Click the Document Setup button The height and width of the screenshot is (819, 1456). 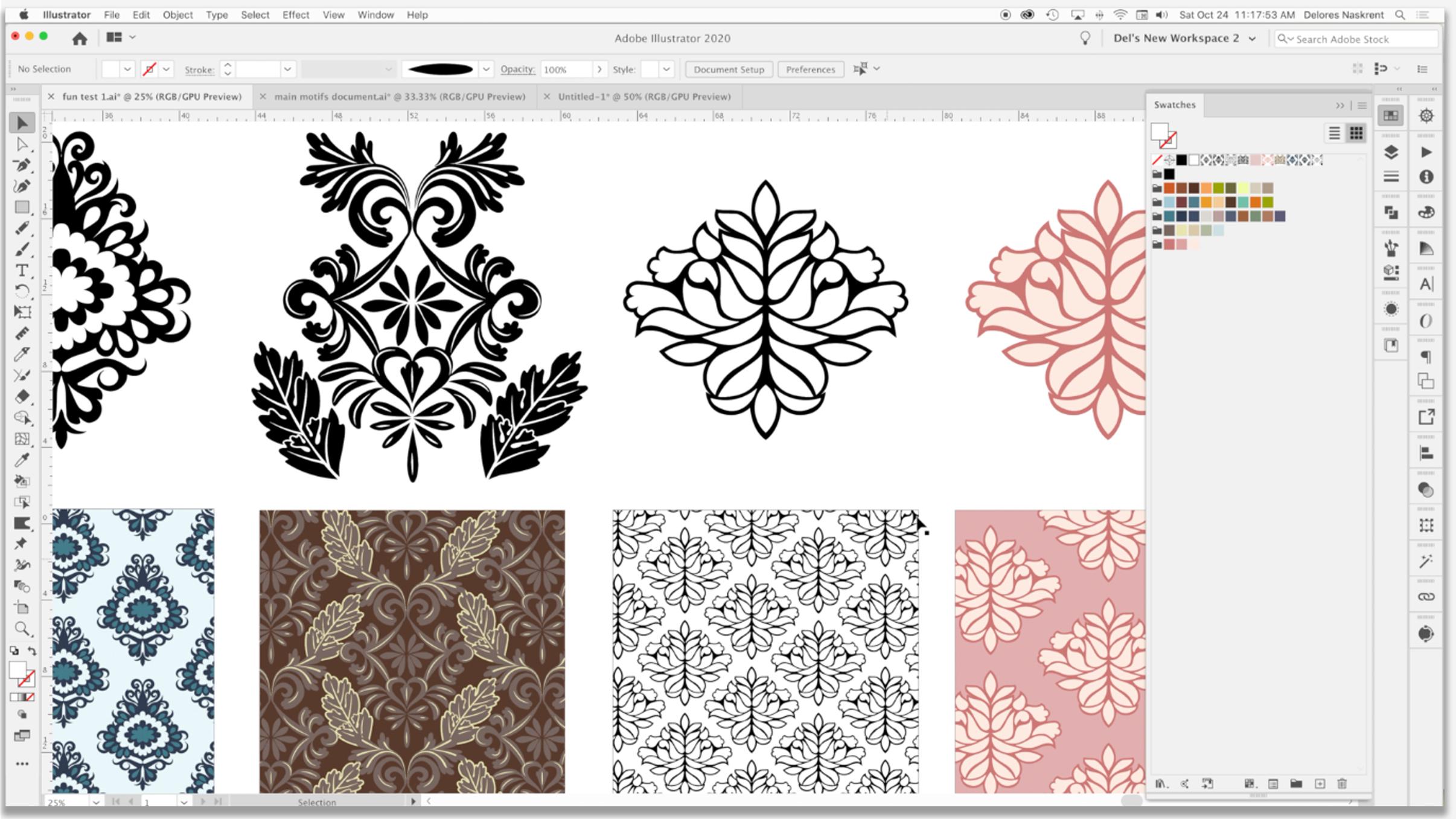[729, 69]
